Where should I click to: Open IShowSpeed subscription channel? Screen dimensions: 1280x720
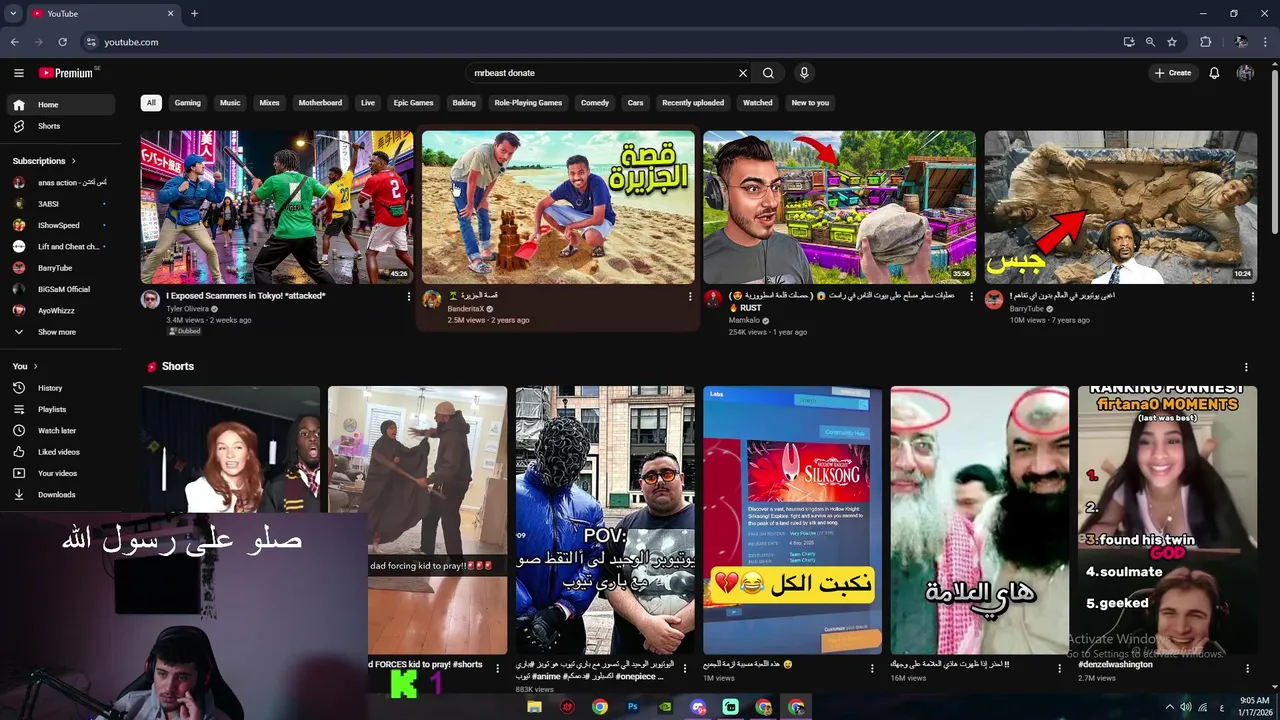[61, 225]
